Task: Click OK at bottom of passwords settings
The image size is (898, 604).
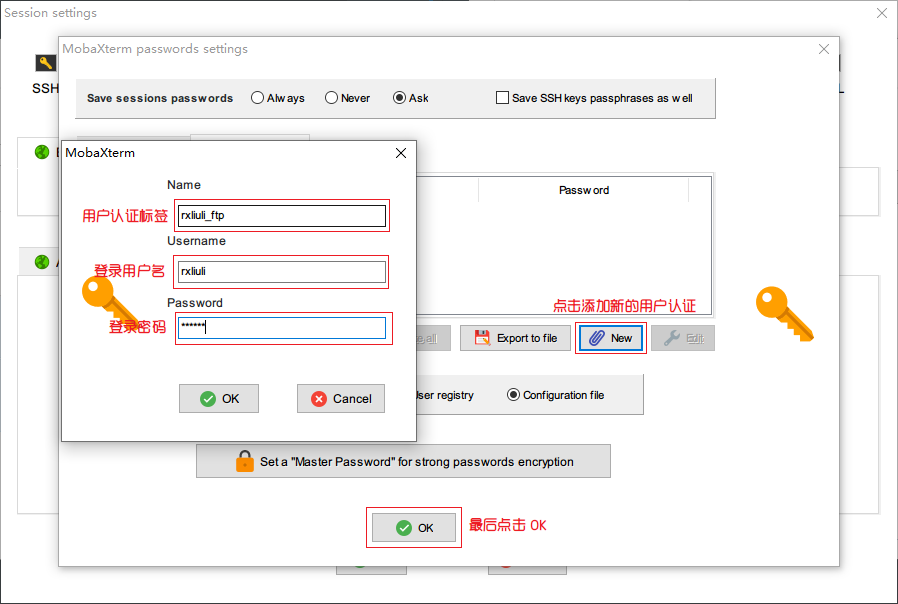Action: 414,528
